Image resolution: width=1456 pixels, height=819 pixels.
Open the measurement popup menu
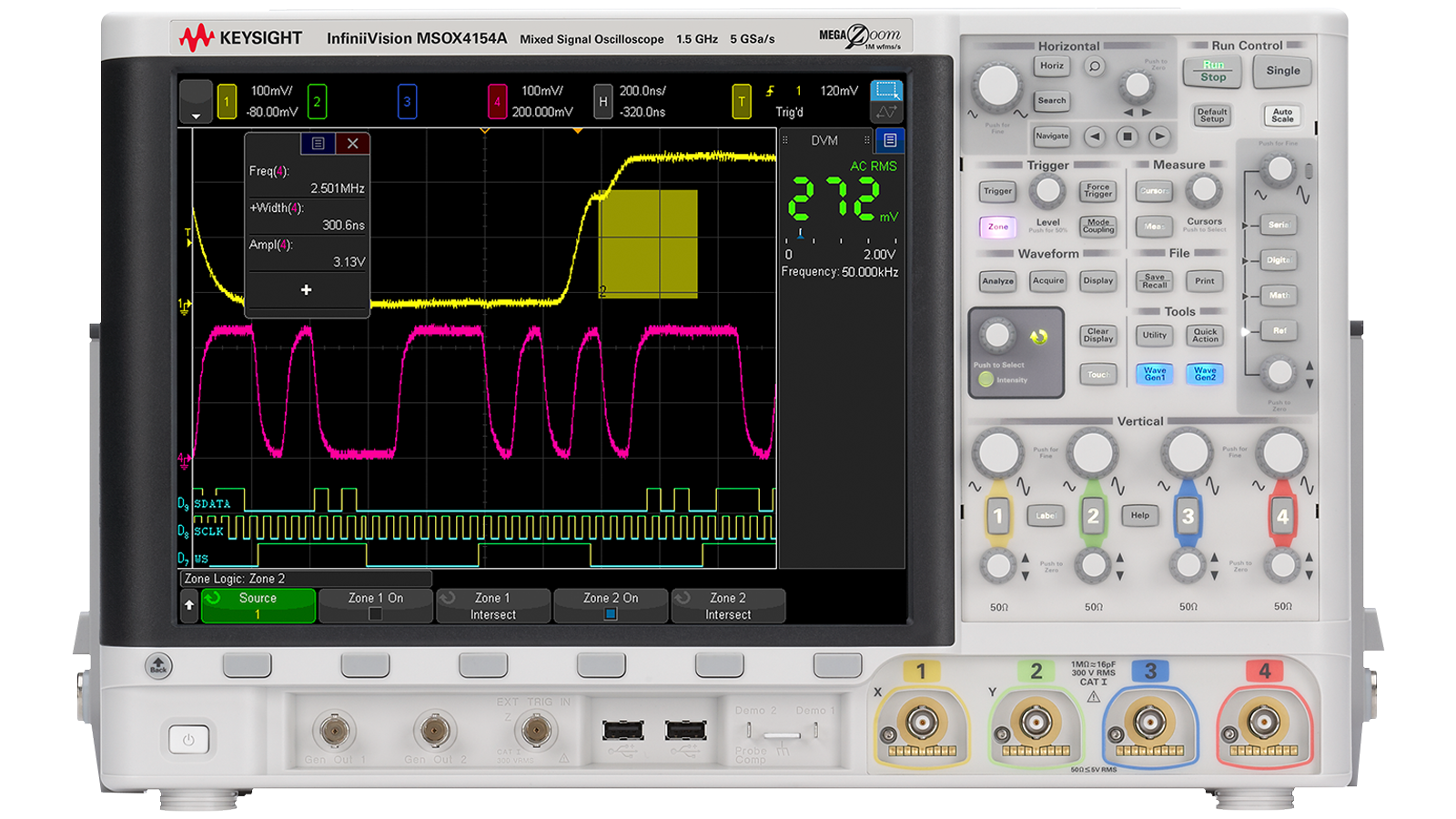pos(317,144)
